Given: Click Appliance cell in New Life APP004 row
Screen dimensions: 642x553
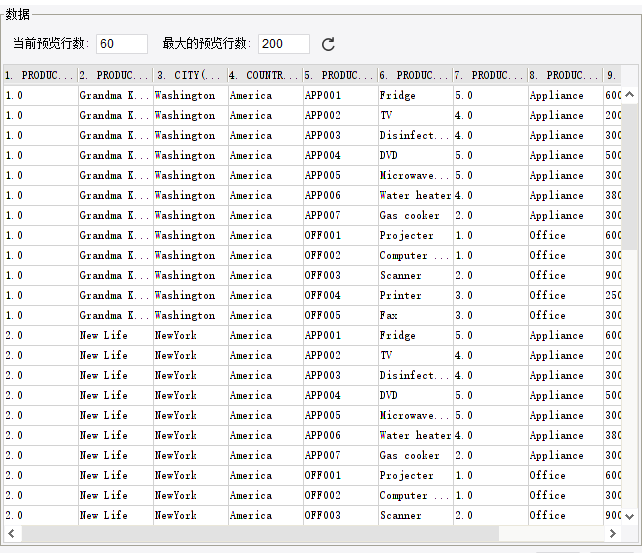Looking at the screenshot, I should click(565, 396).
